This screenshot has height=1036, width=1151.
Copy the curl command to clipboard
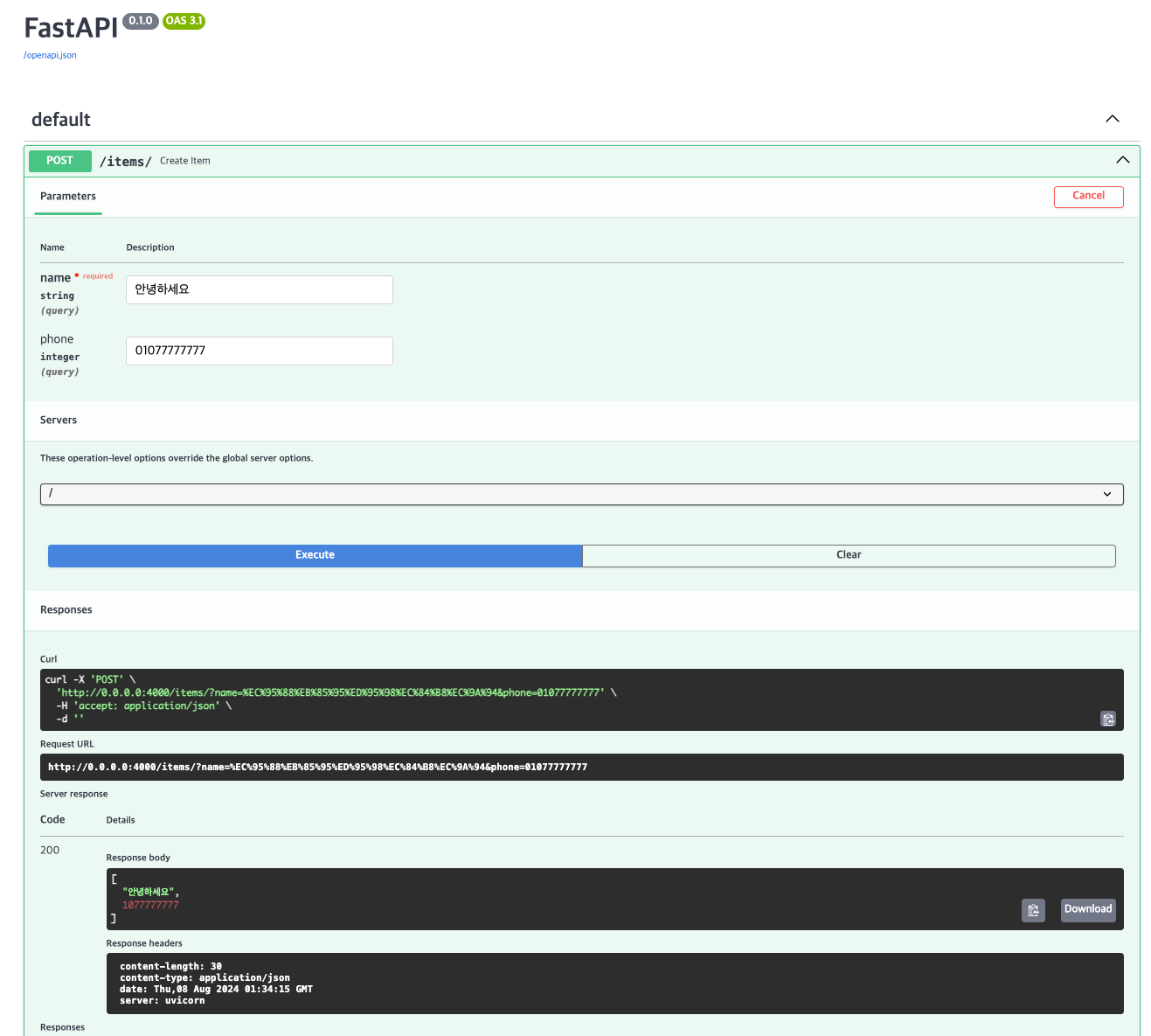tap(1108, 719)
